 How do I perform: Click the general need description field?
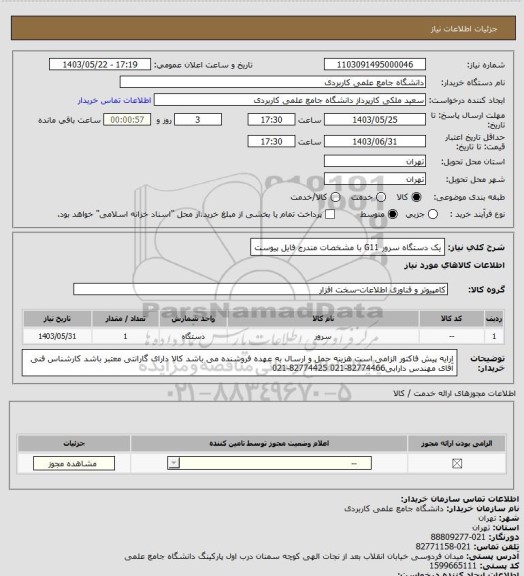click(x=348, y=247)
